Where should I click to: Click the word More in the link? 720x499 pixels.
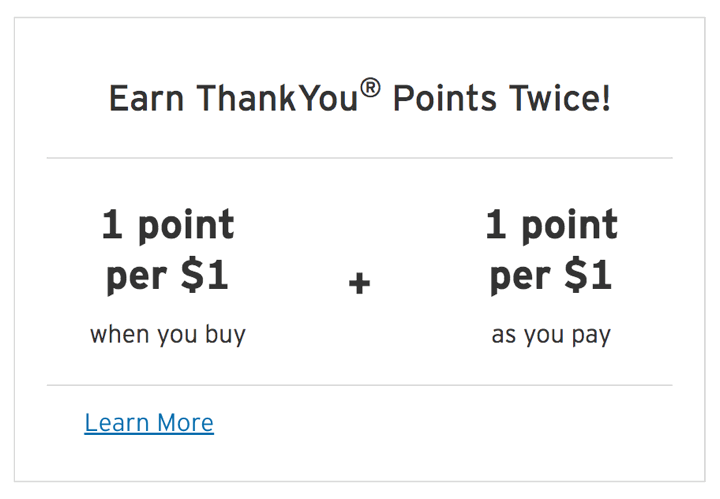[x=185, y=422]
